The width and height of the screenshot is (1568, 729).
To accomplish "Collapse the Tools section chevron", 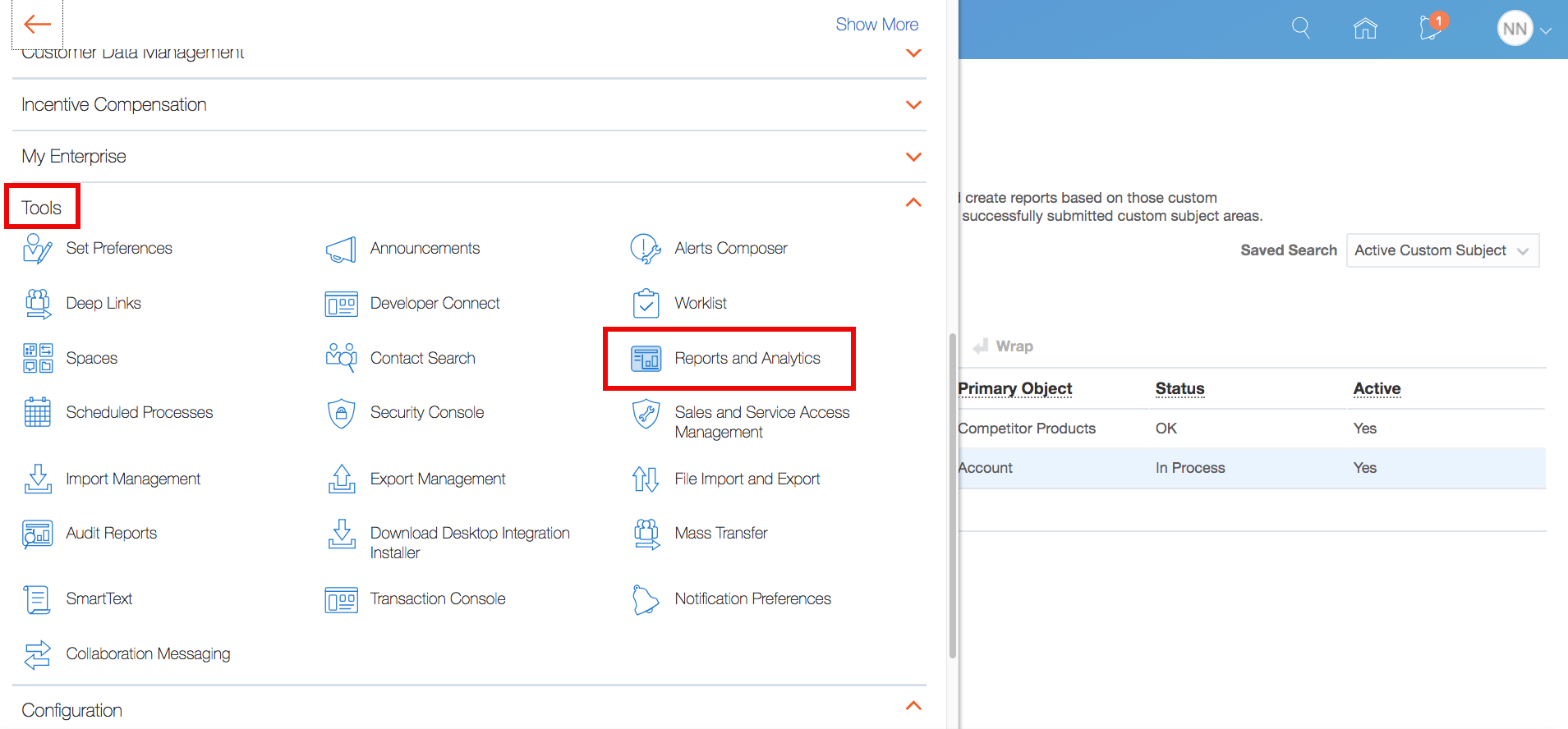I will (x=913, y=203).
